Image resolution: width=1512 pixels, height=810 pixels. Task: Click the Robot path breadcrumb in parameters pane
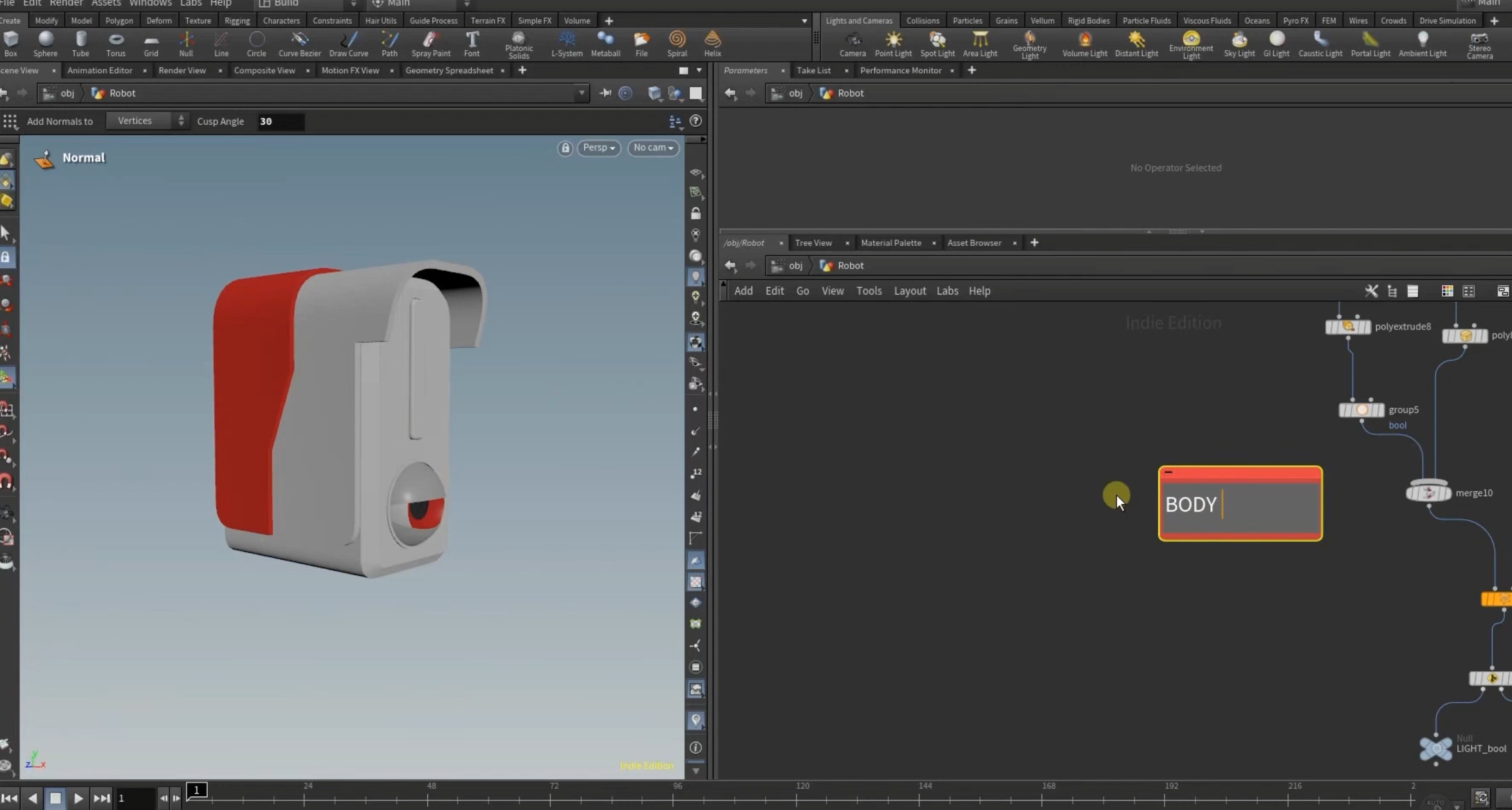point(850,93)
